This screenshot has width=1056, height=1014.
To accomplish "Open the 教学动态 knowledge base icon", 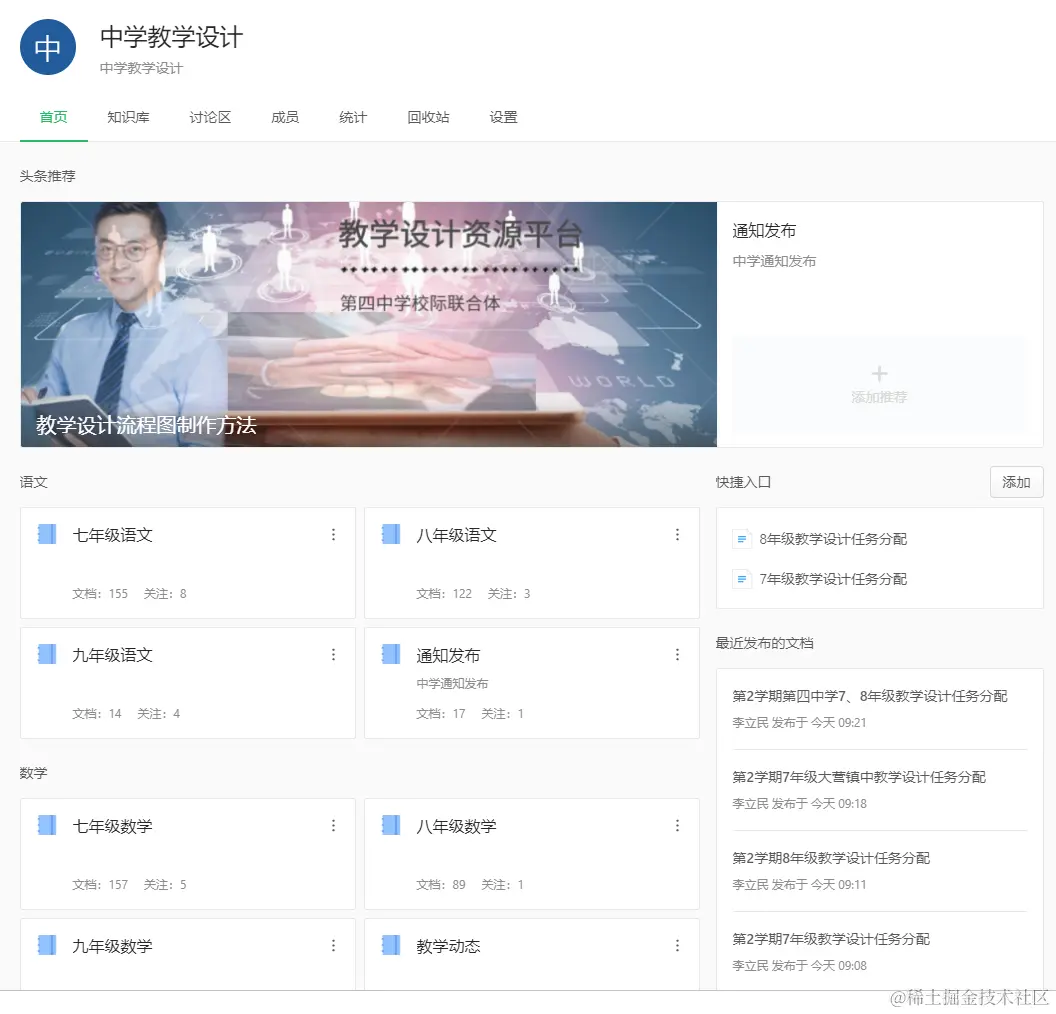I will point(390,945).
